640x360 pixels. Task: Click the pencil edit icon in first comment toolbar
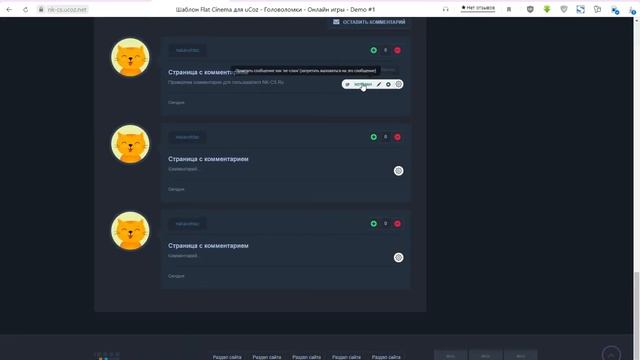[378, 84]
